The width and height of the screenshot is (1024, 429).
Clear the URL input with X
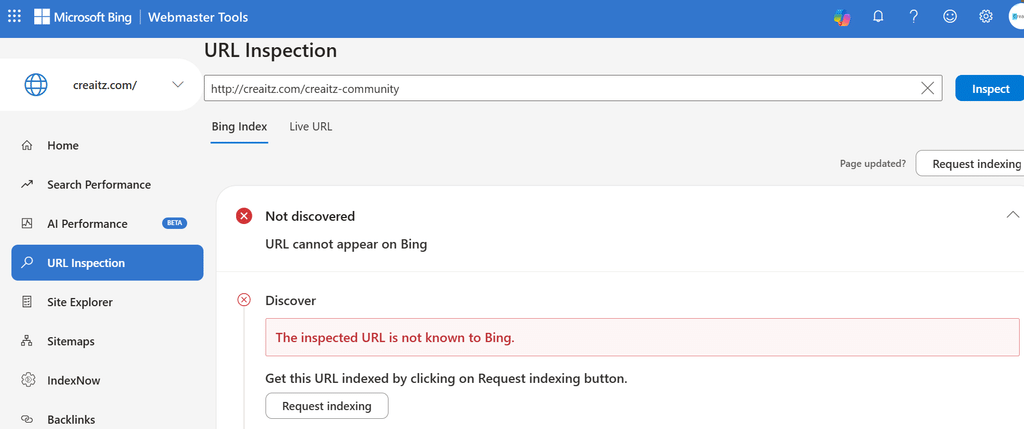(927, 89)
